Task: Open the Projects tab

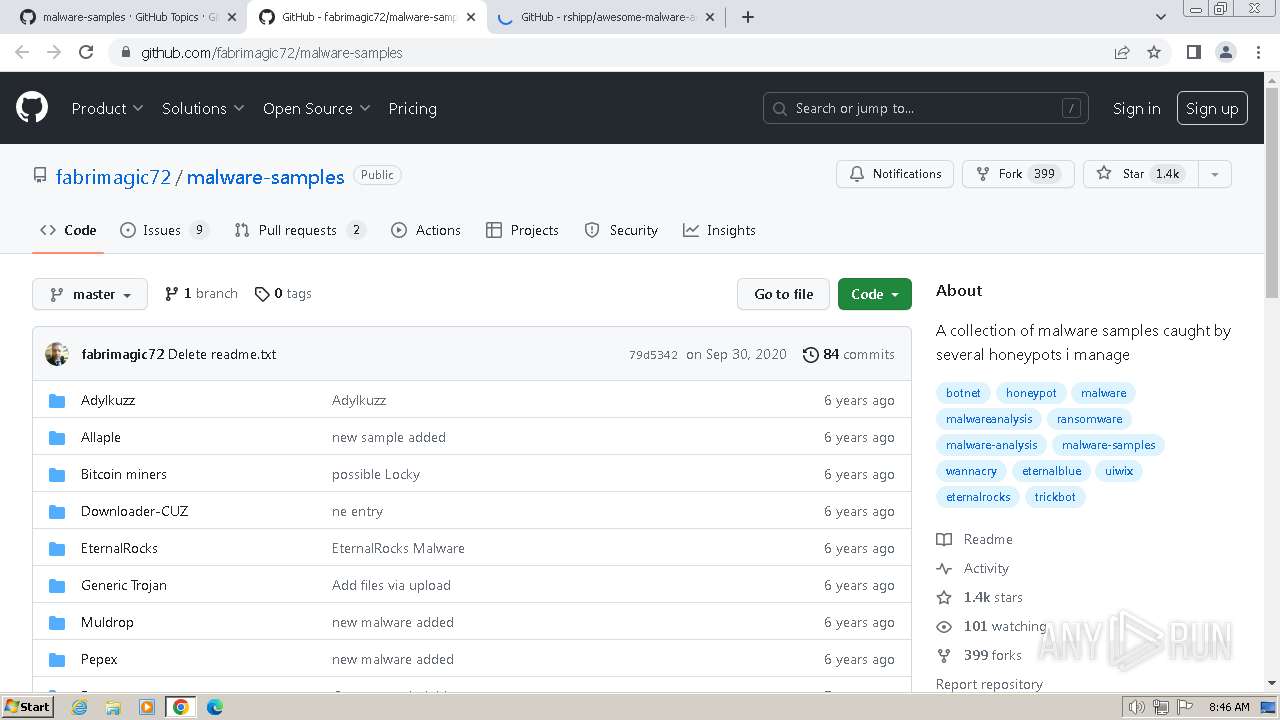Action: [x=522, y=230]
